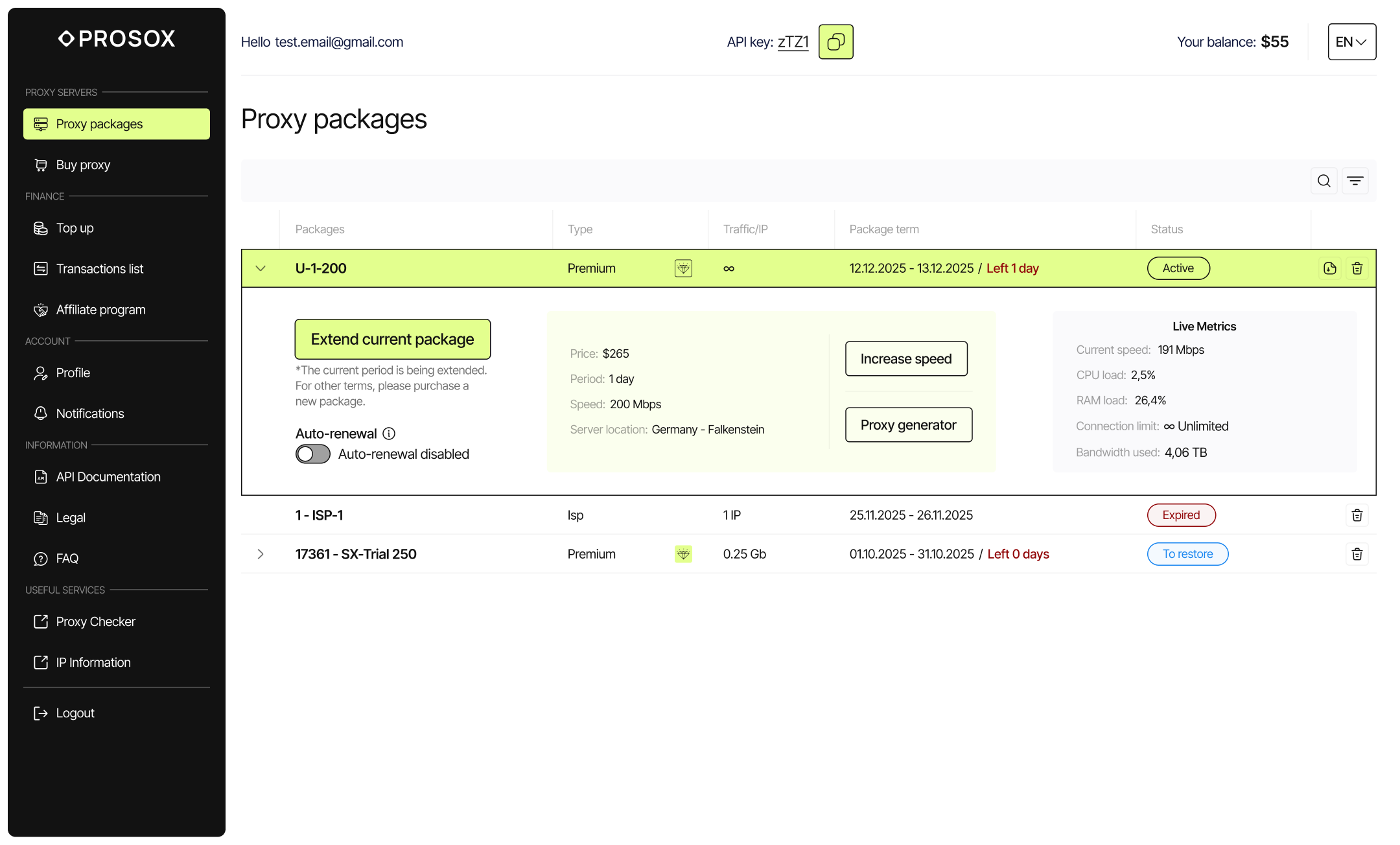Open the Affiliate program page

(x=100, y=310)
